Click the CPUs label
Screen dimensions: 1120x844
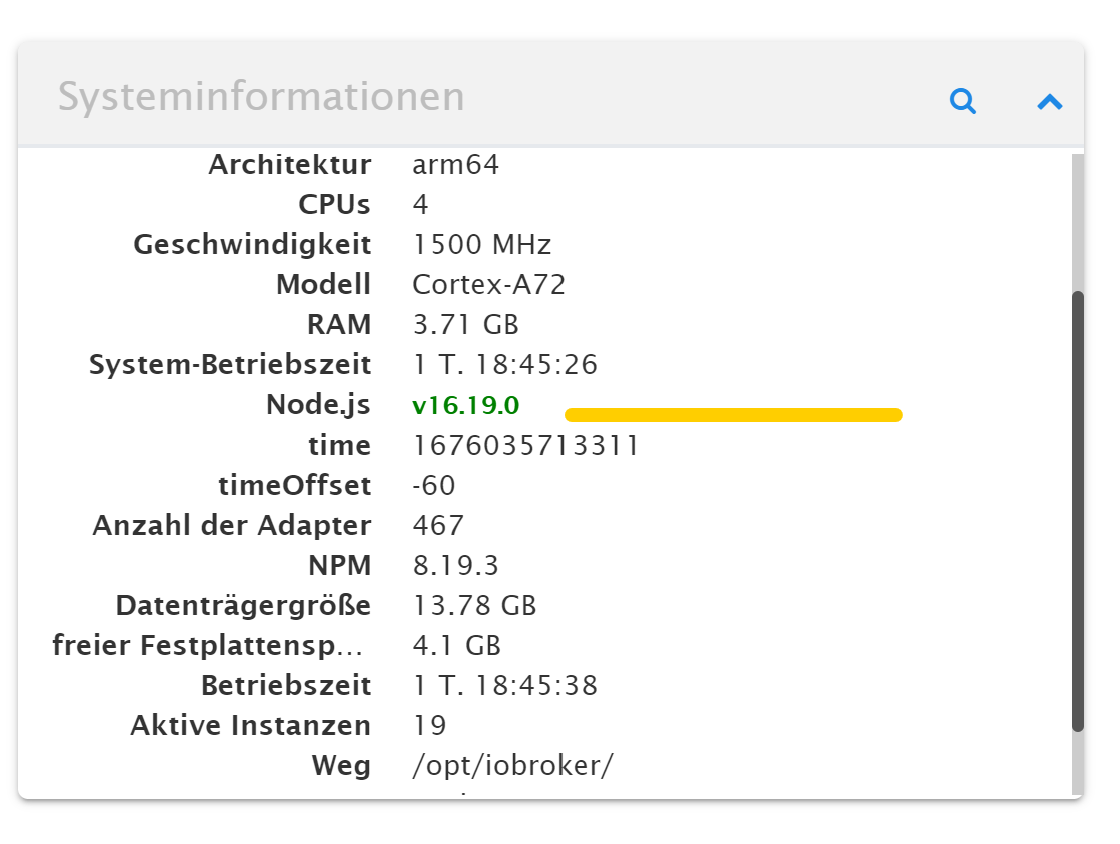pos(334,205)
